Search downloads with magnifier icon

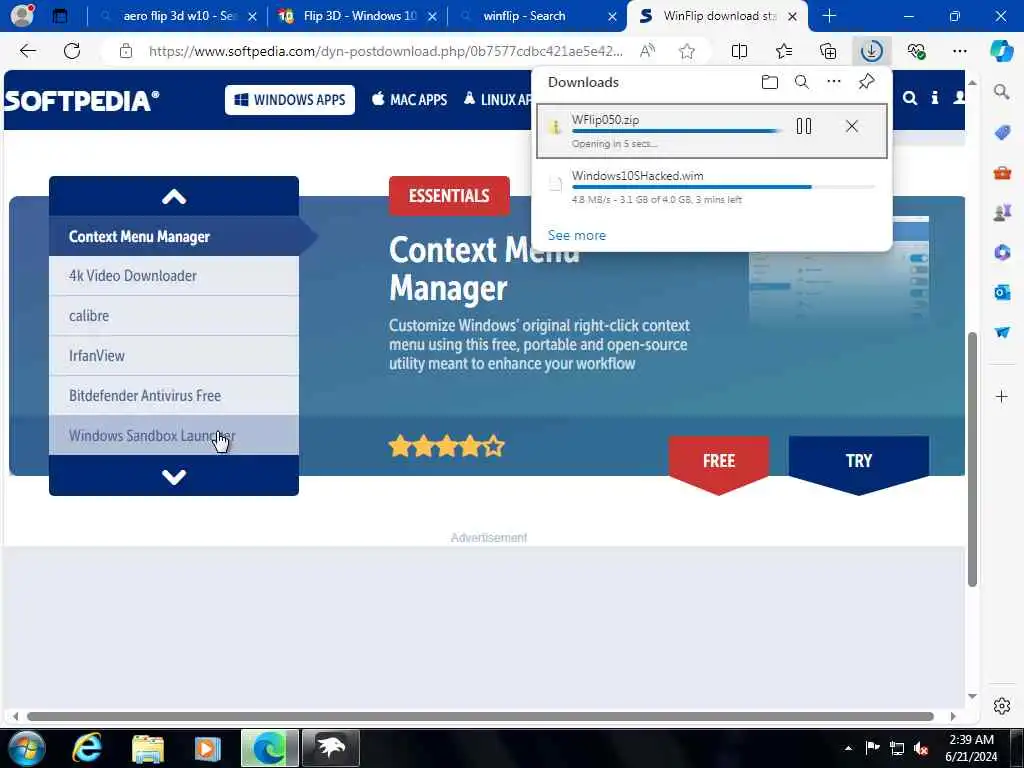click(802, 82)
